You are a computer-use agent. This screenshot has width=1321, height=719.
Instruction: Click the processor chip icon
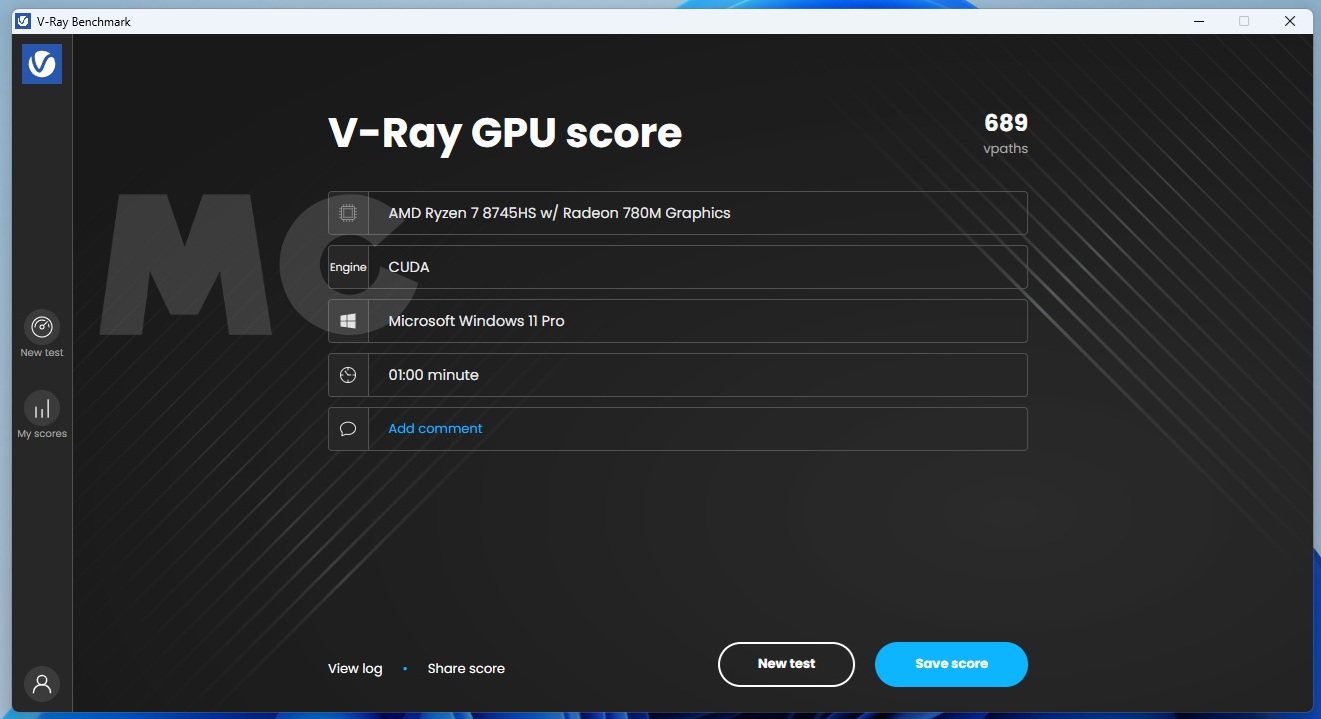click(348, 213)
